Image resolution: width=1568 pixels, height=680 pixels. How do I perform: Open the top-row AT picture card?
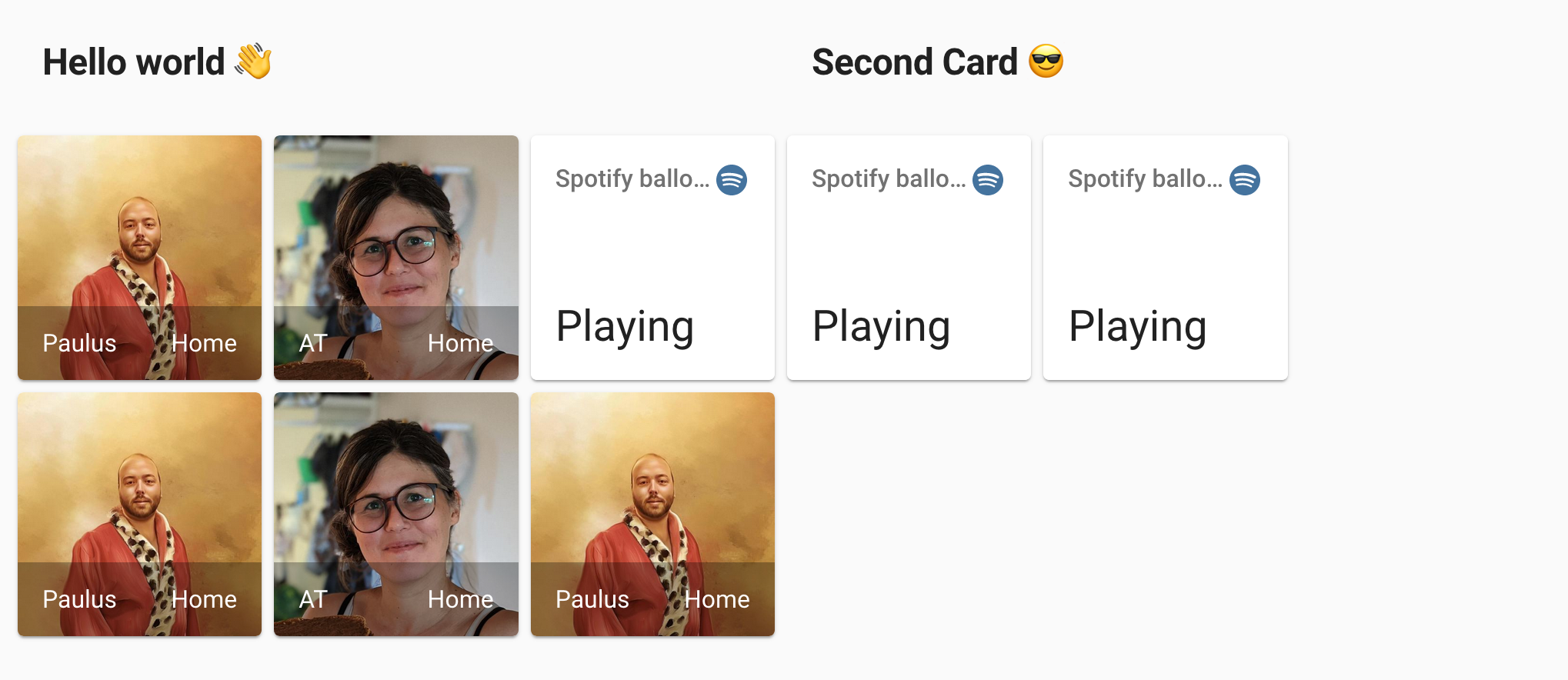[396, 258]
